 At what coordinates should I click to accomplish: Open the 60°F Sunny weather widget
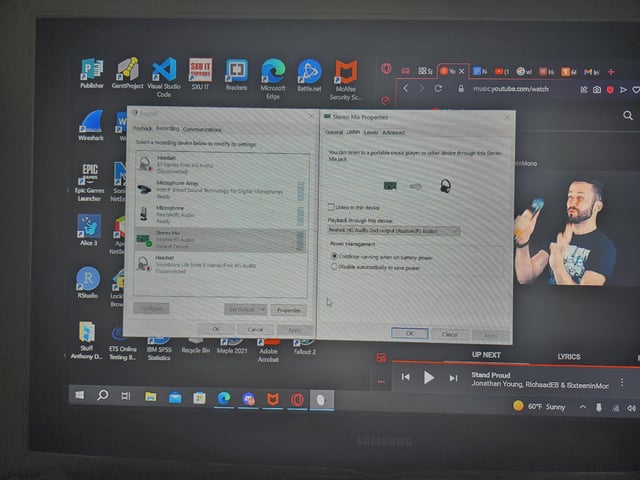coord(539,406)
